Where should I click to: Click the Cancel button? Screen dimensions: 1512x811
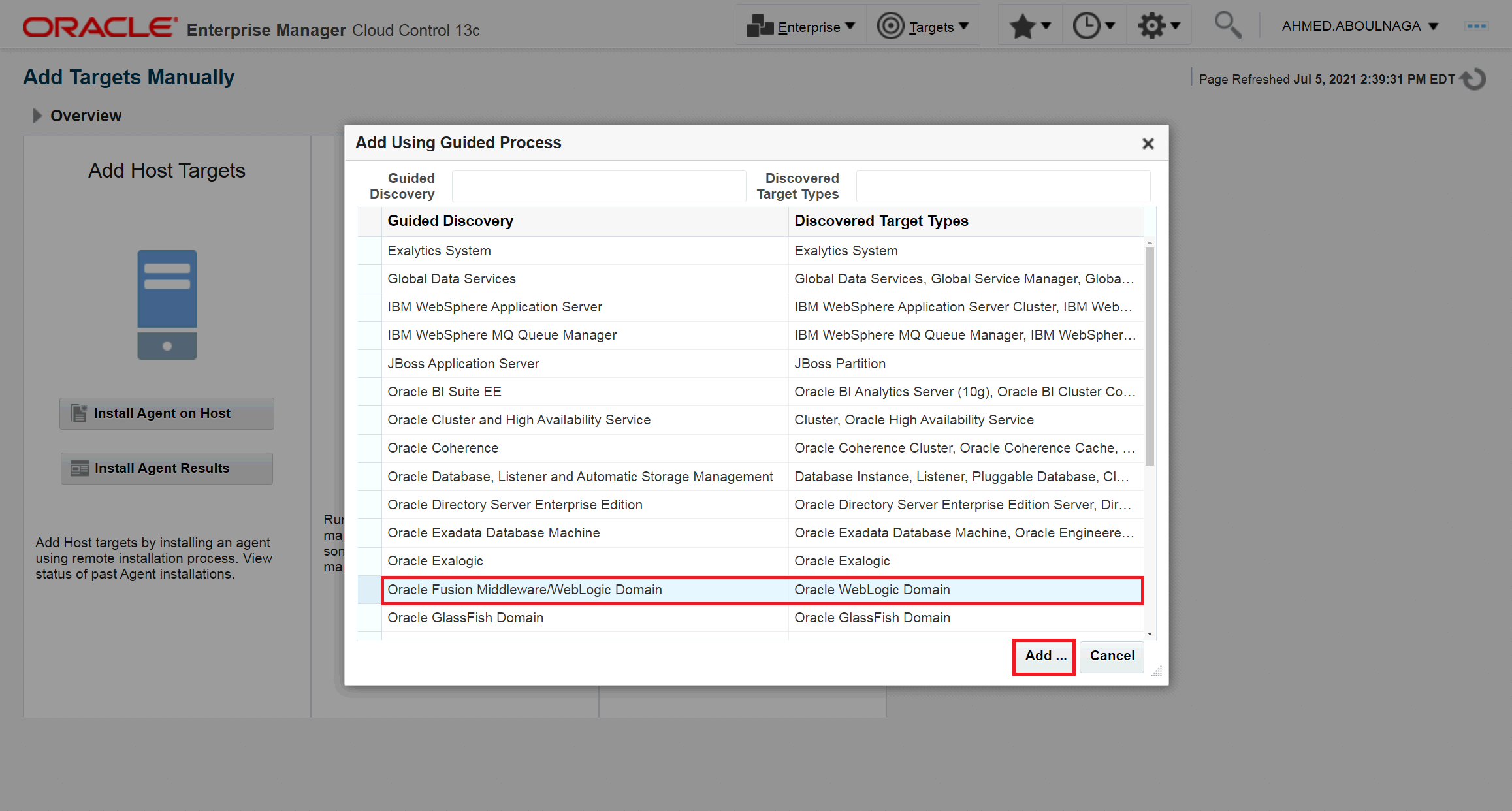1112,656
